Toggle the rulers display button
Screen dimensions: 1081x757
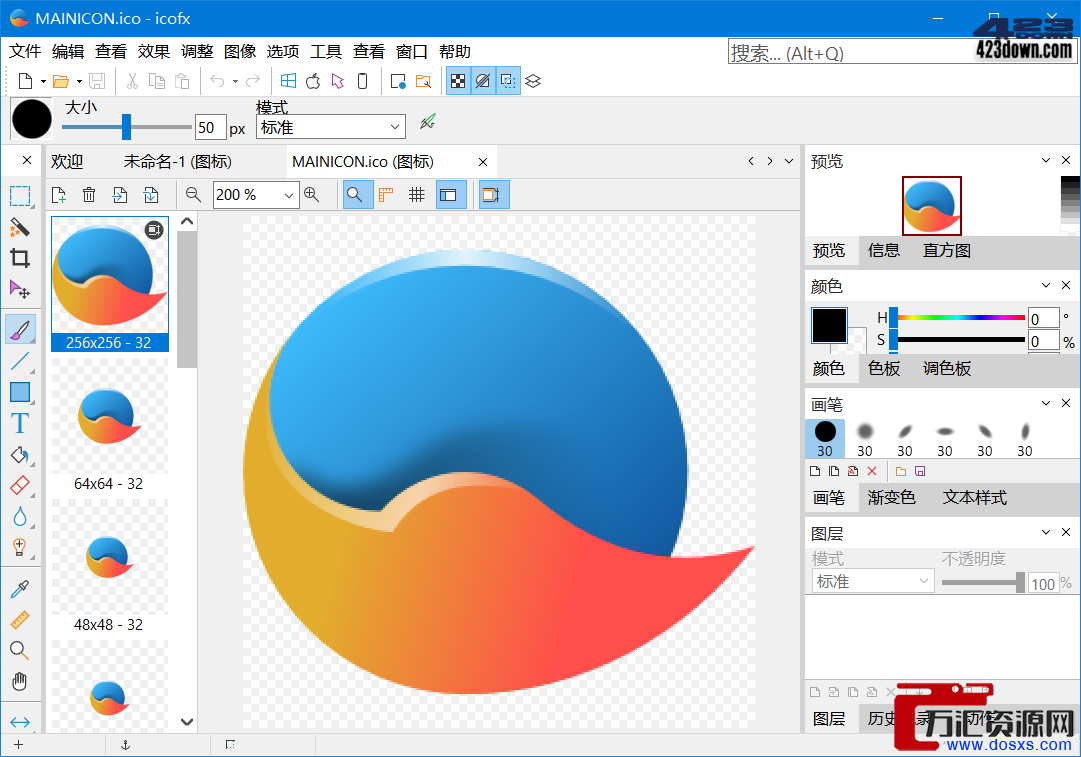coord(386,195)
